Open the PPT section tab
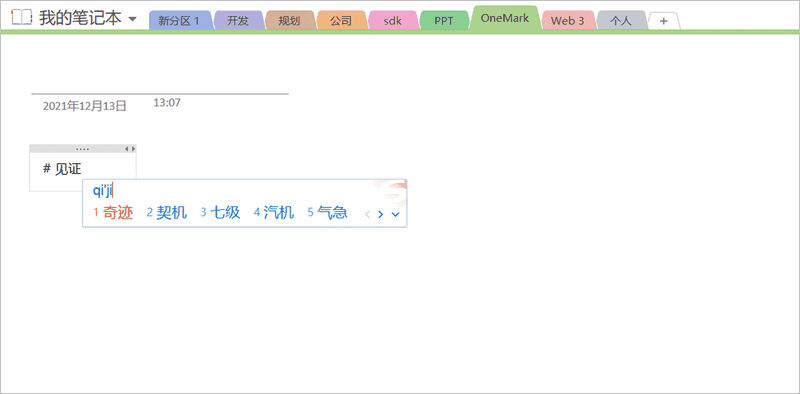Viewport: 800px width, 394px height. point(444,21)
